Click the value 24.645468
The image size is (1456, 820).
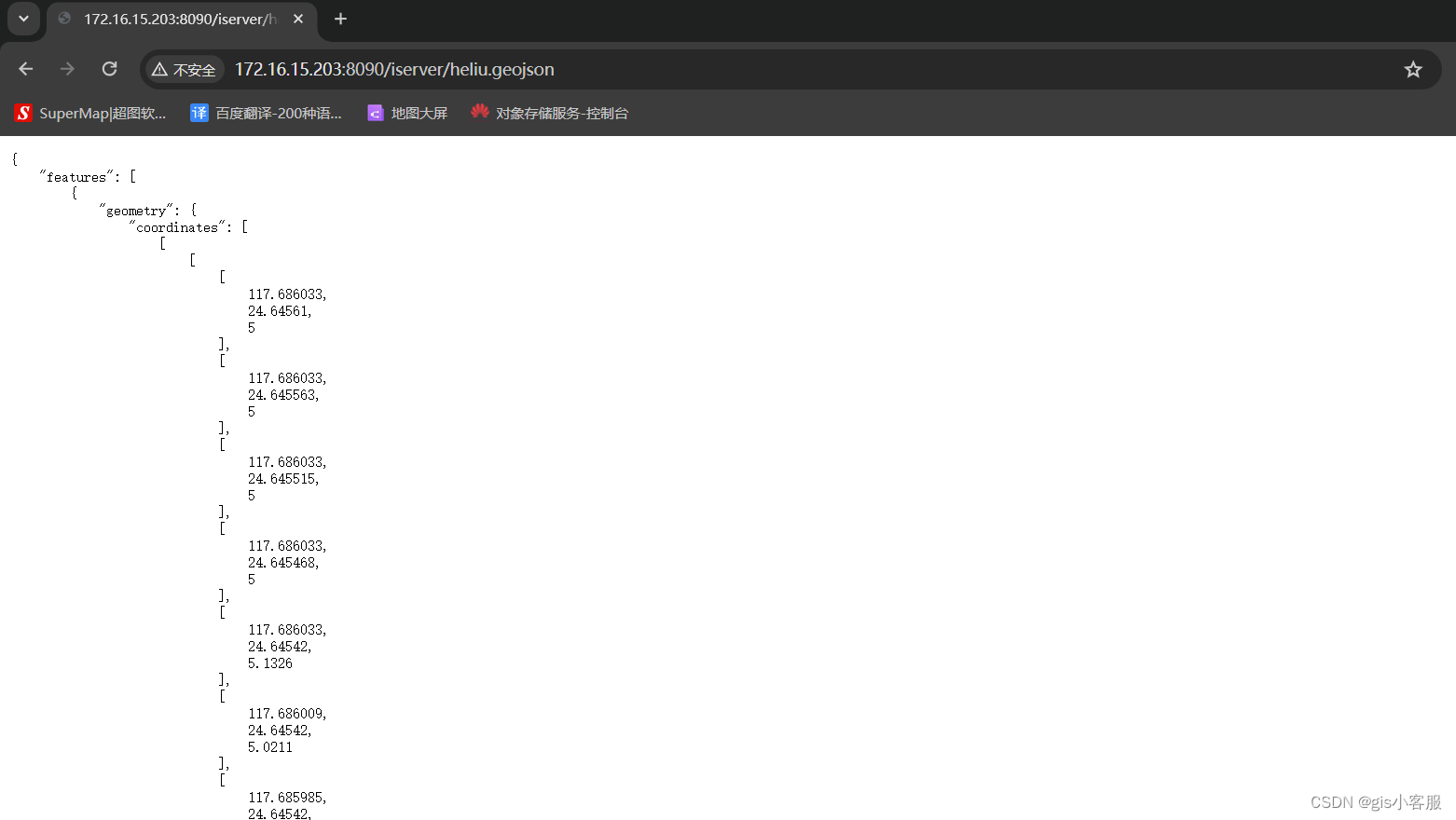(283, 563)
